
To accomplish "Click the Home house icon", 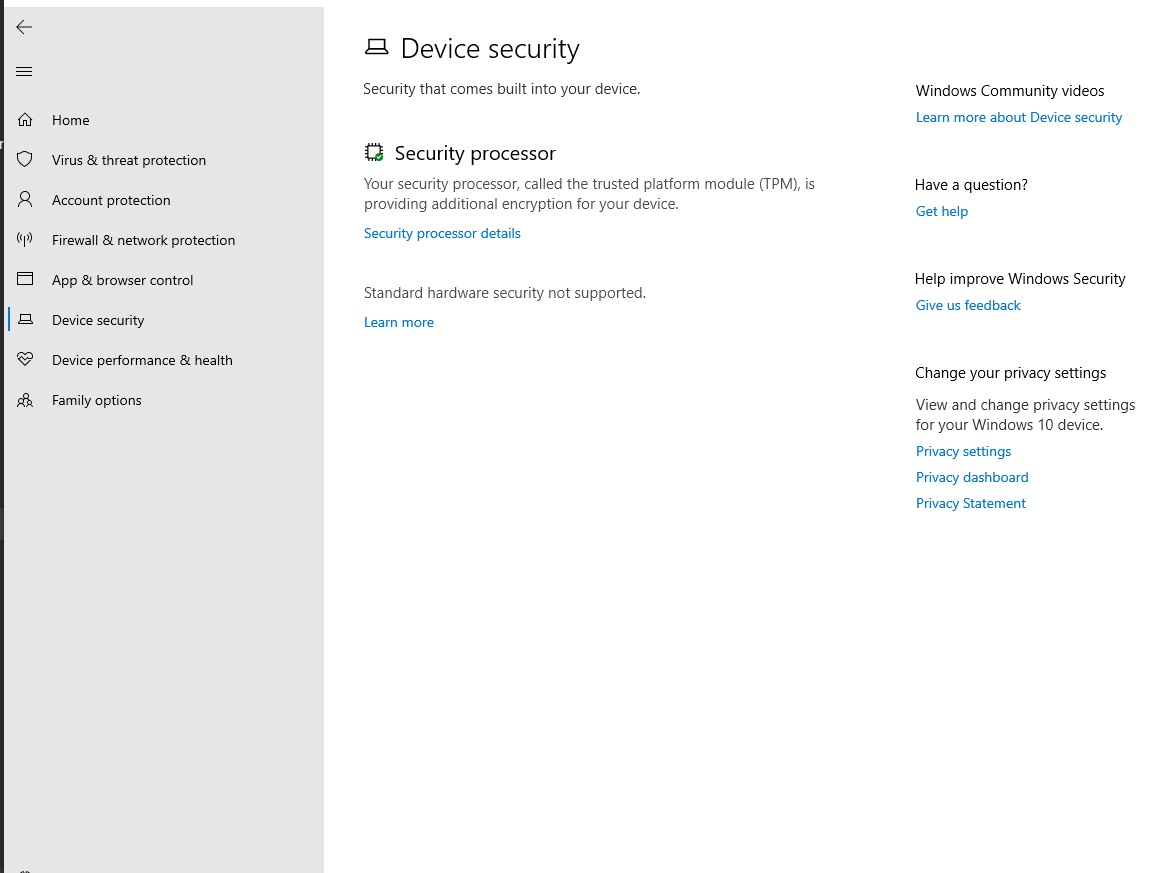I will [25, 120].
